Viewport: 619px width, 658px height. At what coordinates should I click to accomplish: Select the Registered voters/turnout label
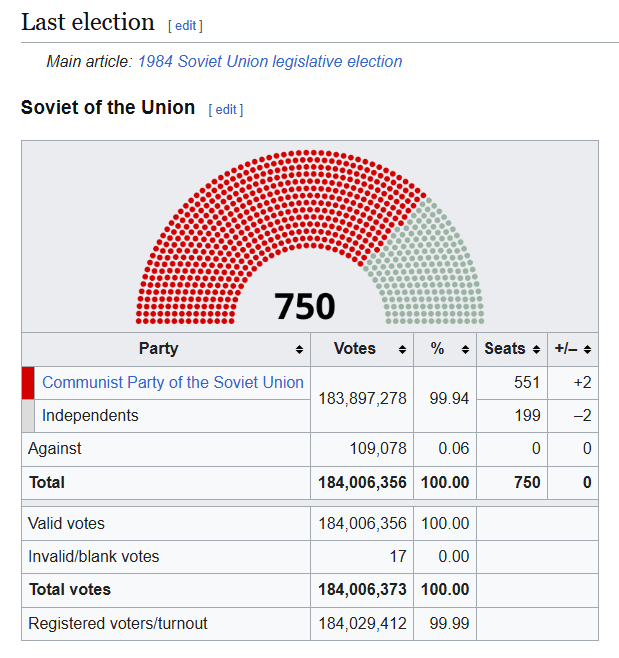118,624
